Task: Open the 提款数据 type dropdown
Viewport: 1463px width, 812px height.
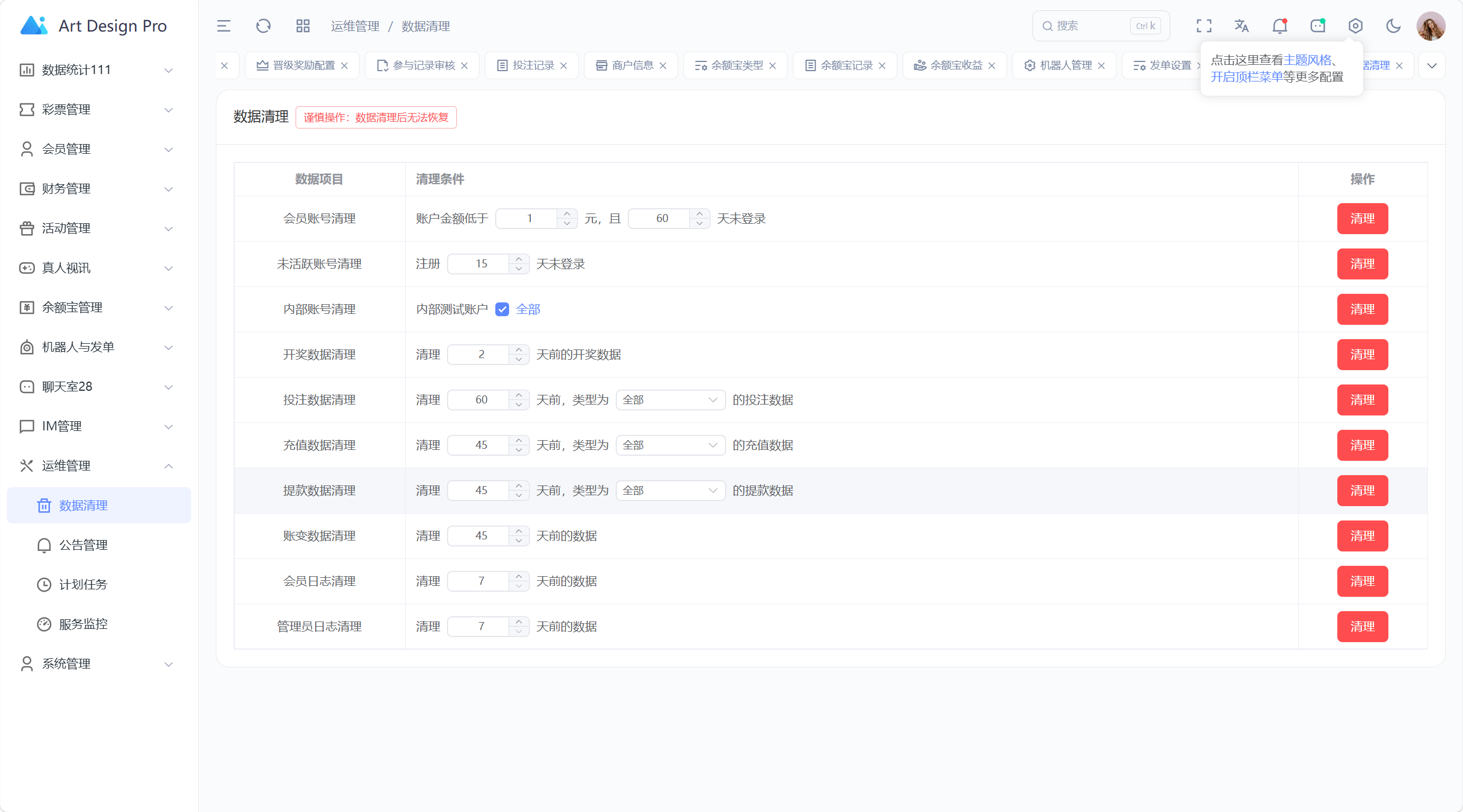Action: pos(670,491)
